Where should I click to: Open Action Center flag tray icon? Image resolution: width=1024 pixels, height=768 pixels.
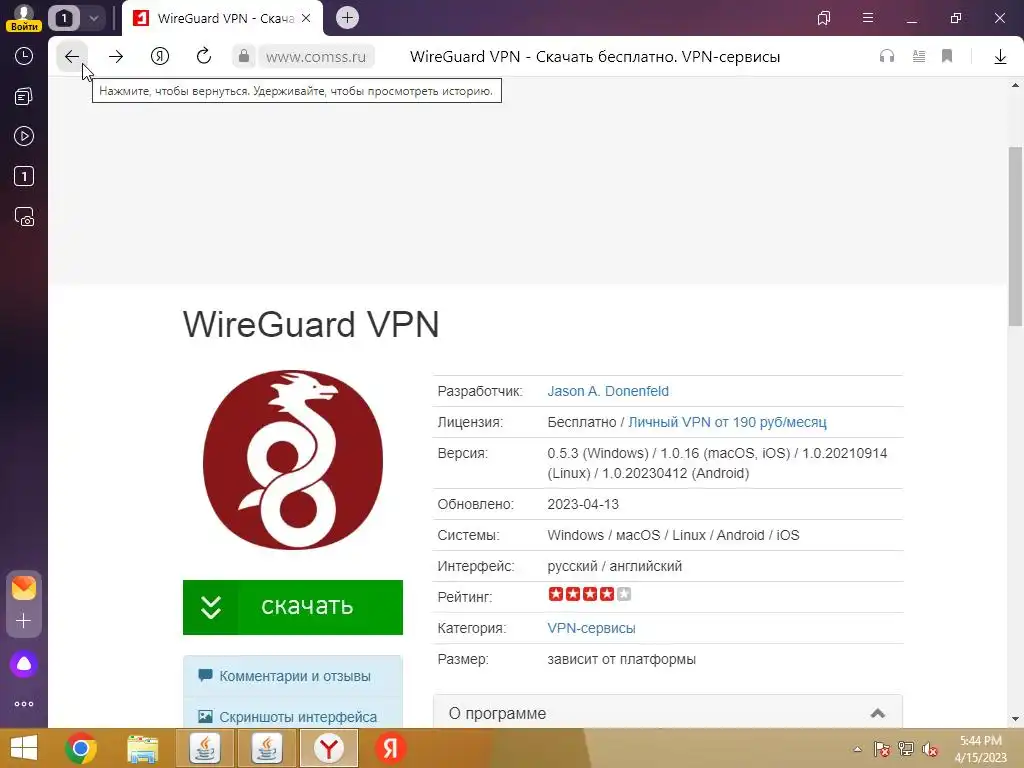coord(881,749)
